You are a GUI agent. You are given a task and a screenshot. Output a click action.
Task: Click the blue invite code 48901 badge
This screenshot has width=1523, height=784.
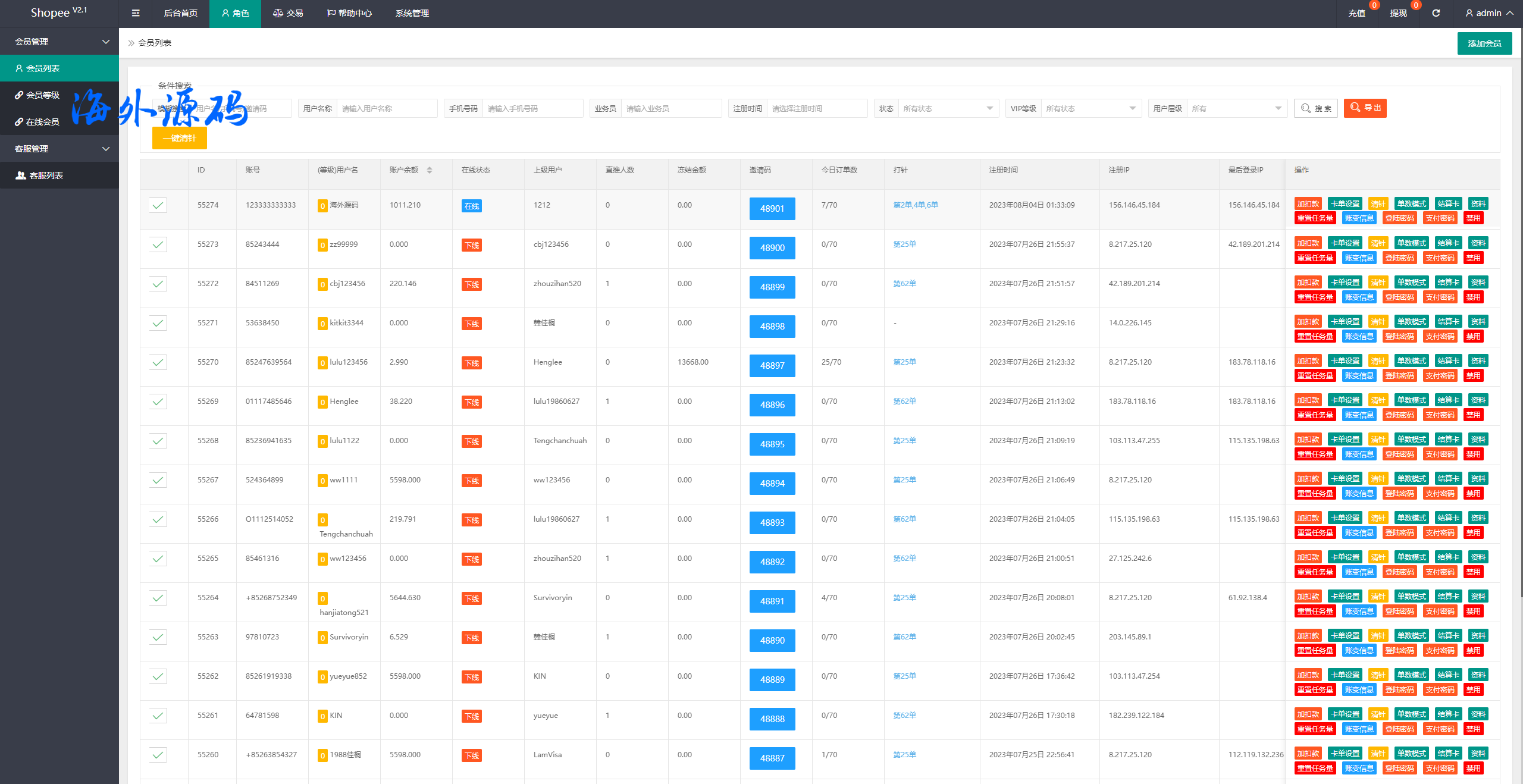point(772,209)
